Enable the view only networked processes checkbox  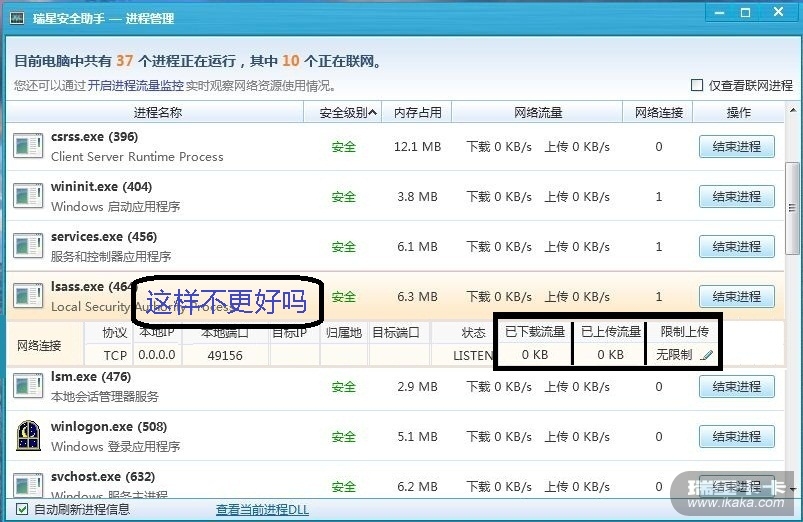coord(696,85)
